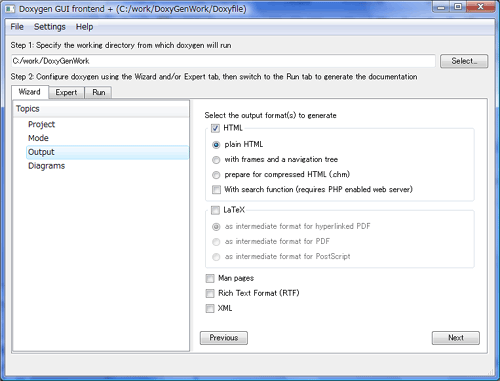The width and height of the screenshot is (500, 381).
Task: Select the Diagrams topic
Action: pyautogui.click(x=46, y=166)
